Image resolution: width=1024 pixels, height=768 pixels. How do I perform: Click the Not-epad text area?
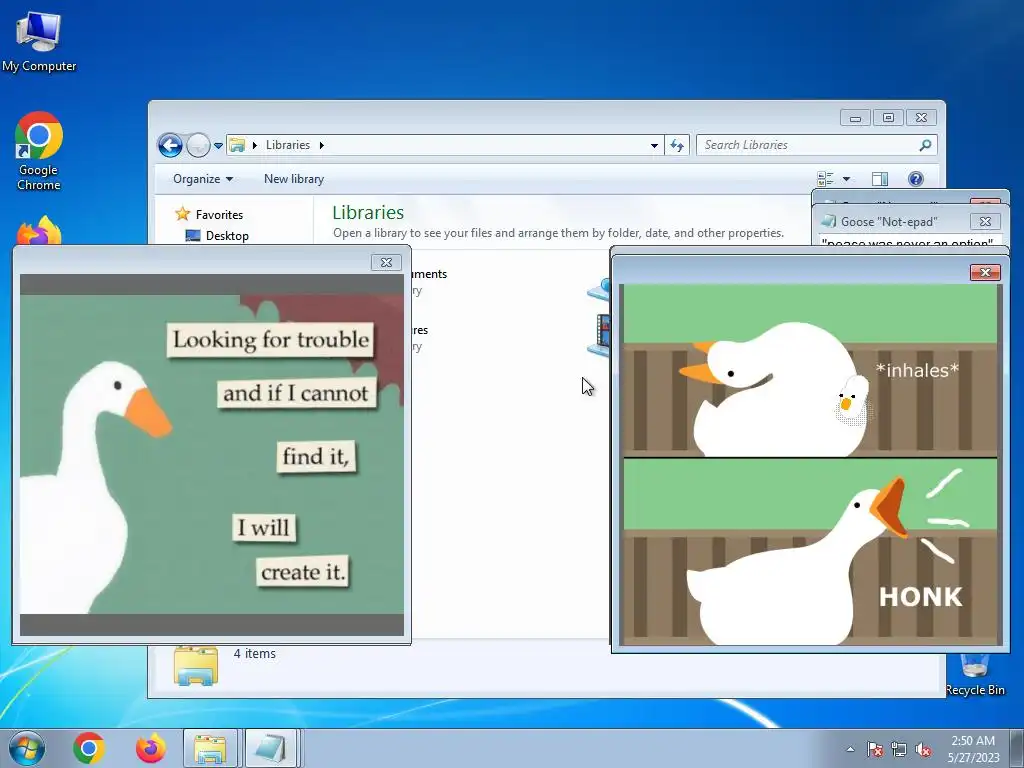(910, 241)
